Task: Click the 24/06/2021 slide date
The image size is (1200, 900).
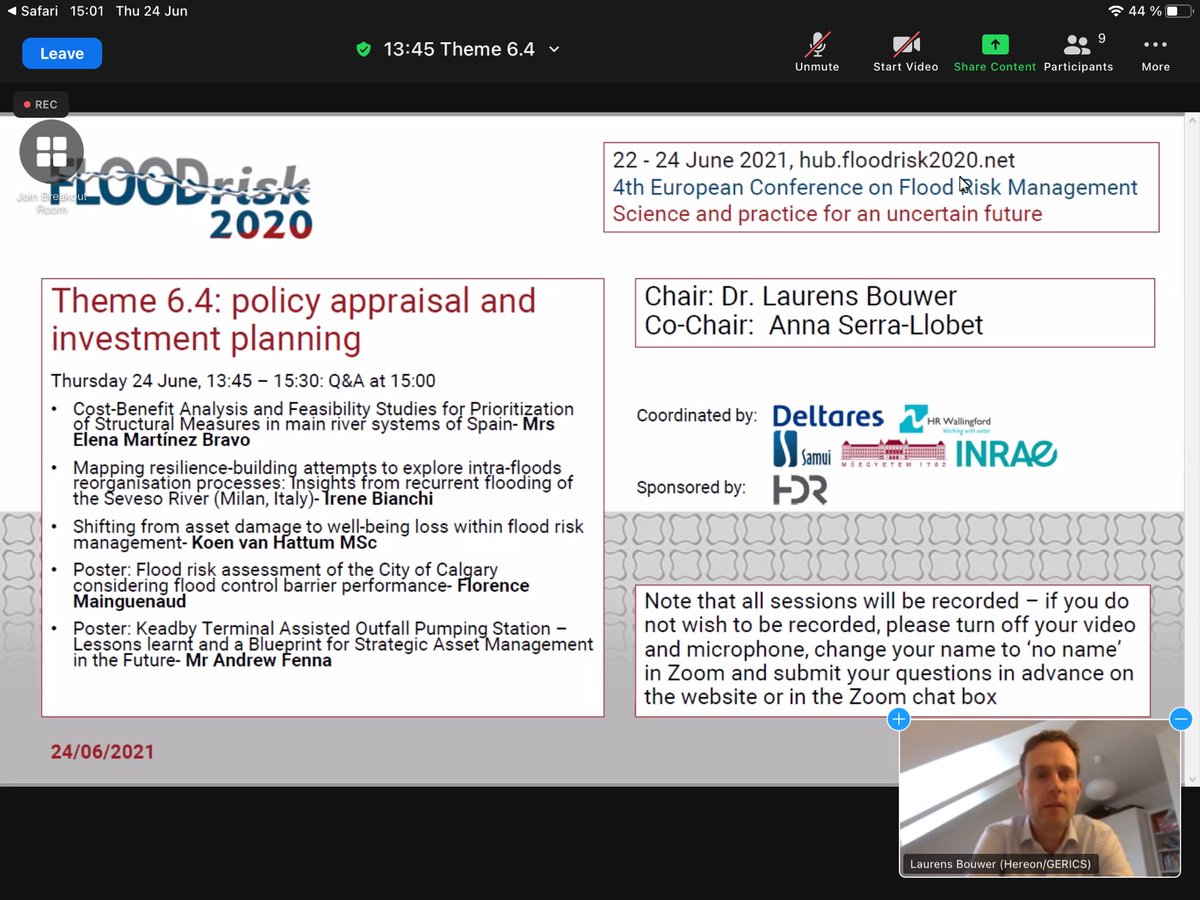Action: point(103,751)
